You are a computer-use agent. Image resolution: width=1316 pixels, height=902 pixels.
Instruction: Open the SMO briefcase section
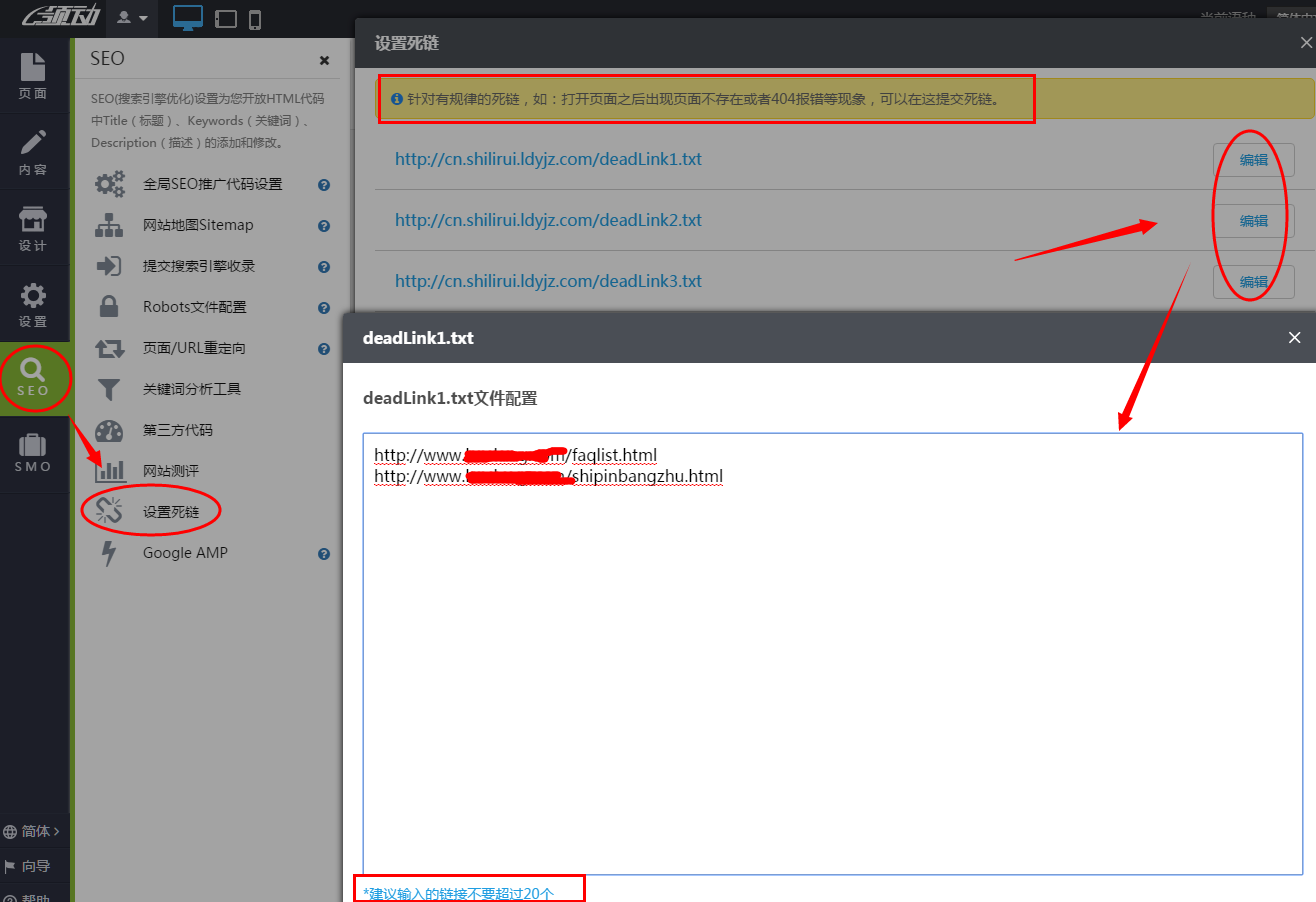tap(33, 453)
